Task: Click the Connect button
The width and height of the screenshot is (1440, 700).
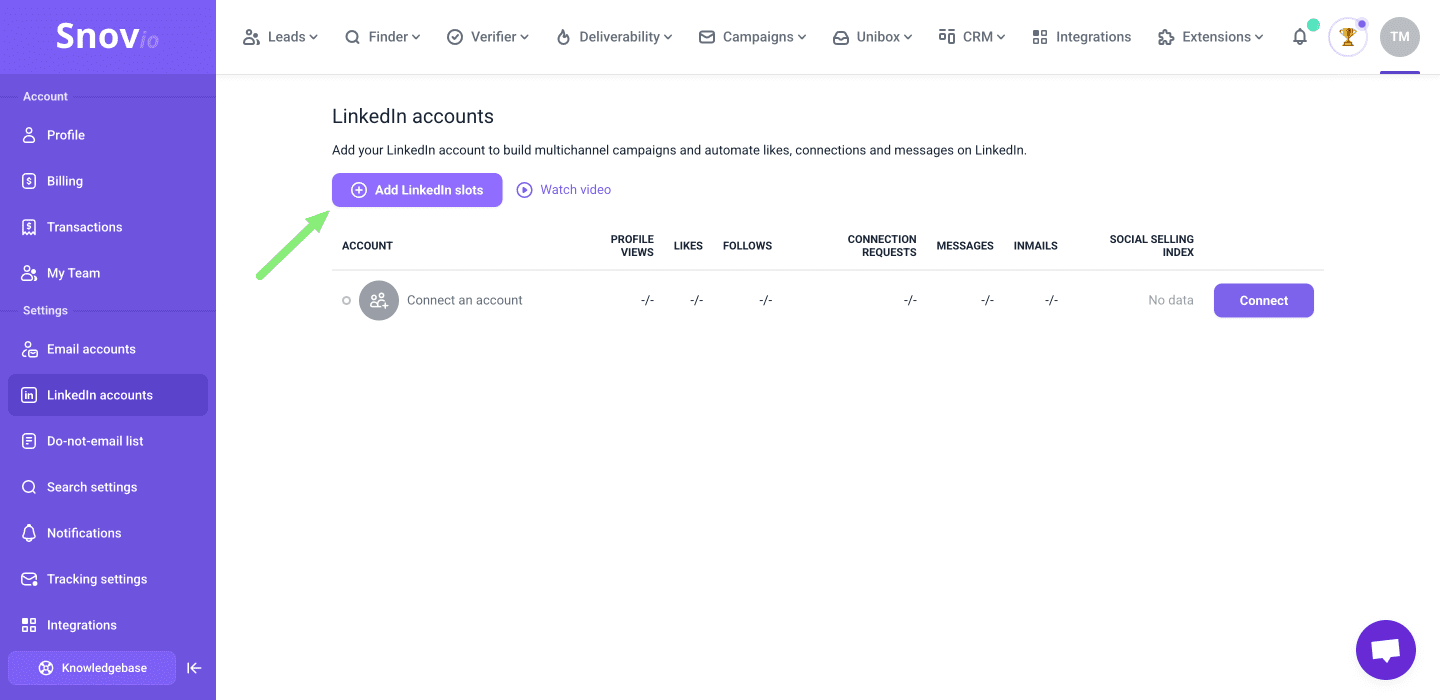Action: (1263, 300)
